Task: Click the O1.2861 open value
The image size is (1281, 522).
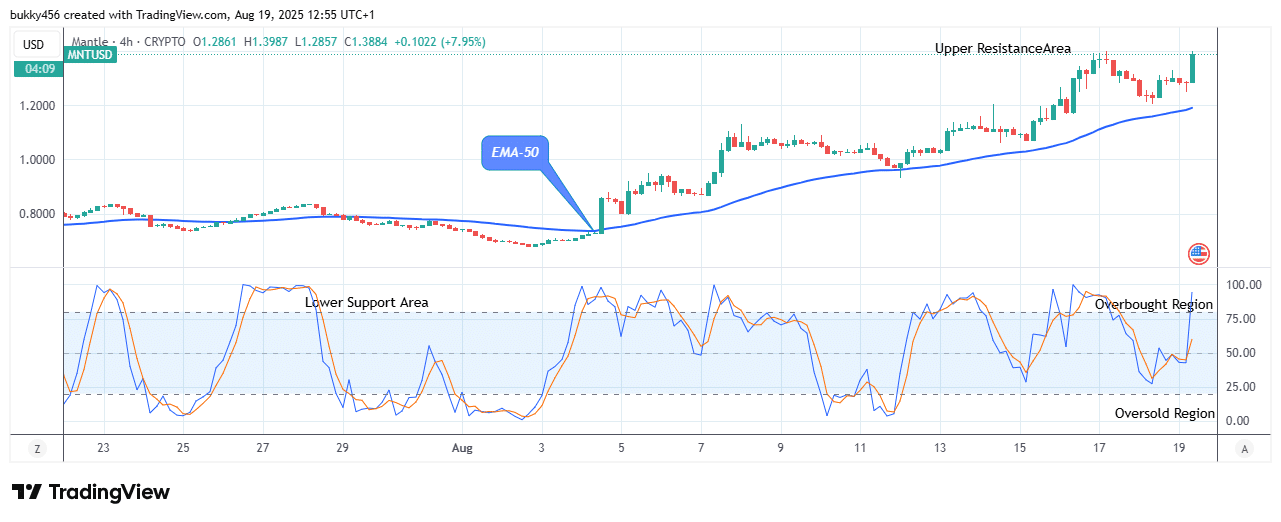Action: pyautogui.click(x=216, y=42)
